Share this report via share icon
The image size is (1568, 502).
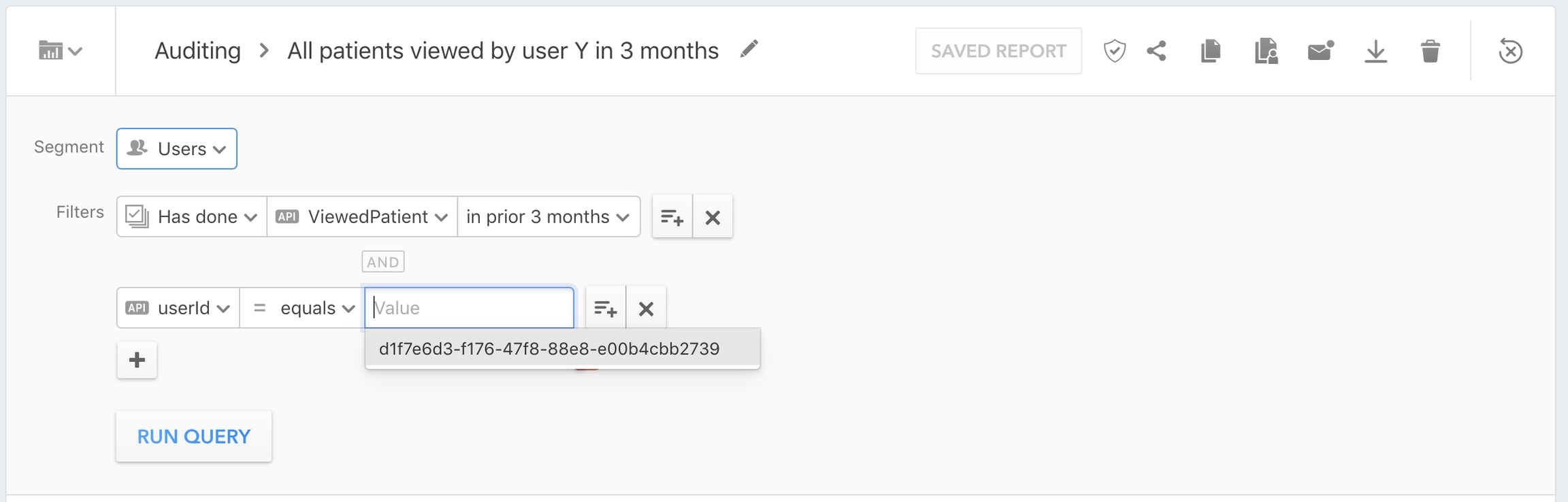(x=1156, y=51)
